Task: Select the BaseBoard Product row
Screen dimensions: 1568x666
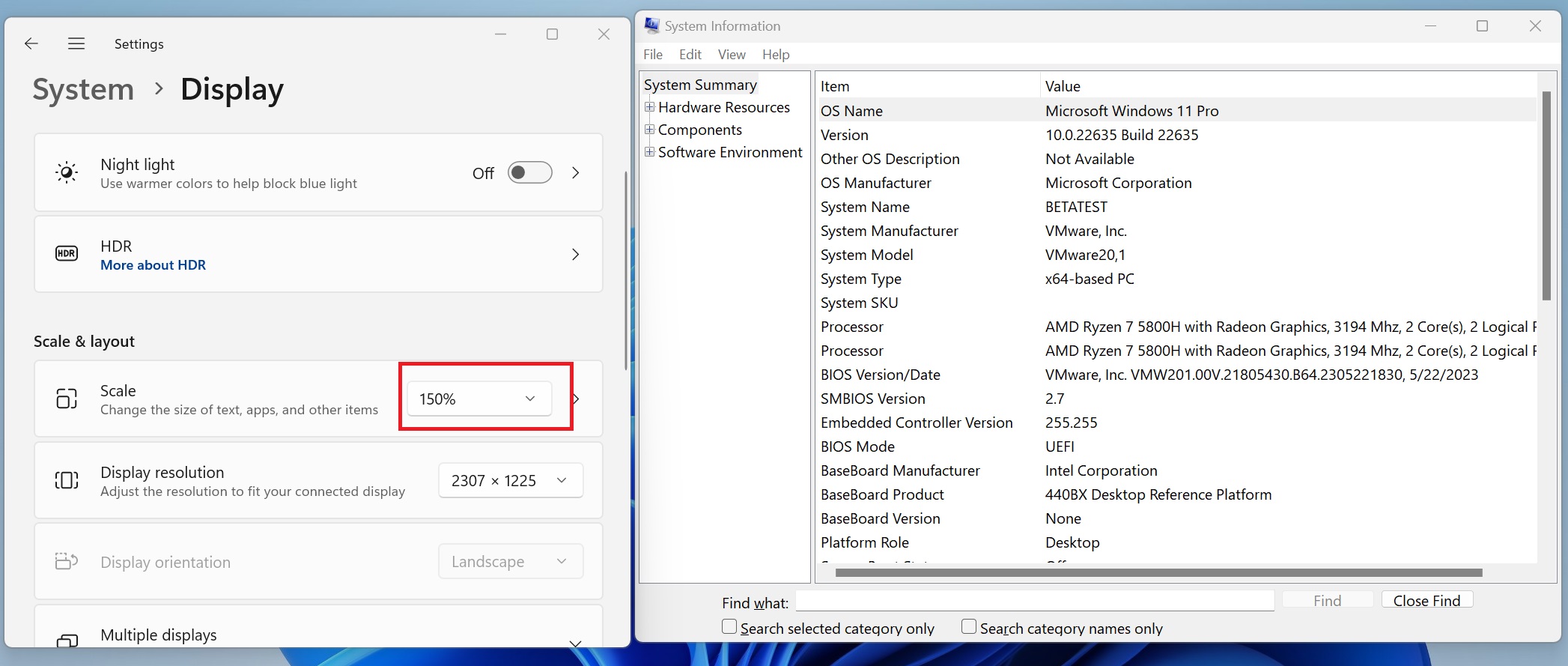Action: pyautogui.click(x=1177, y=494)
